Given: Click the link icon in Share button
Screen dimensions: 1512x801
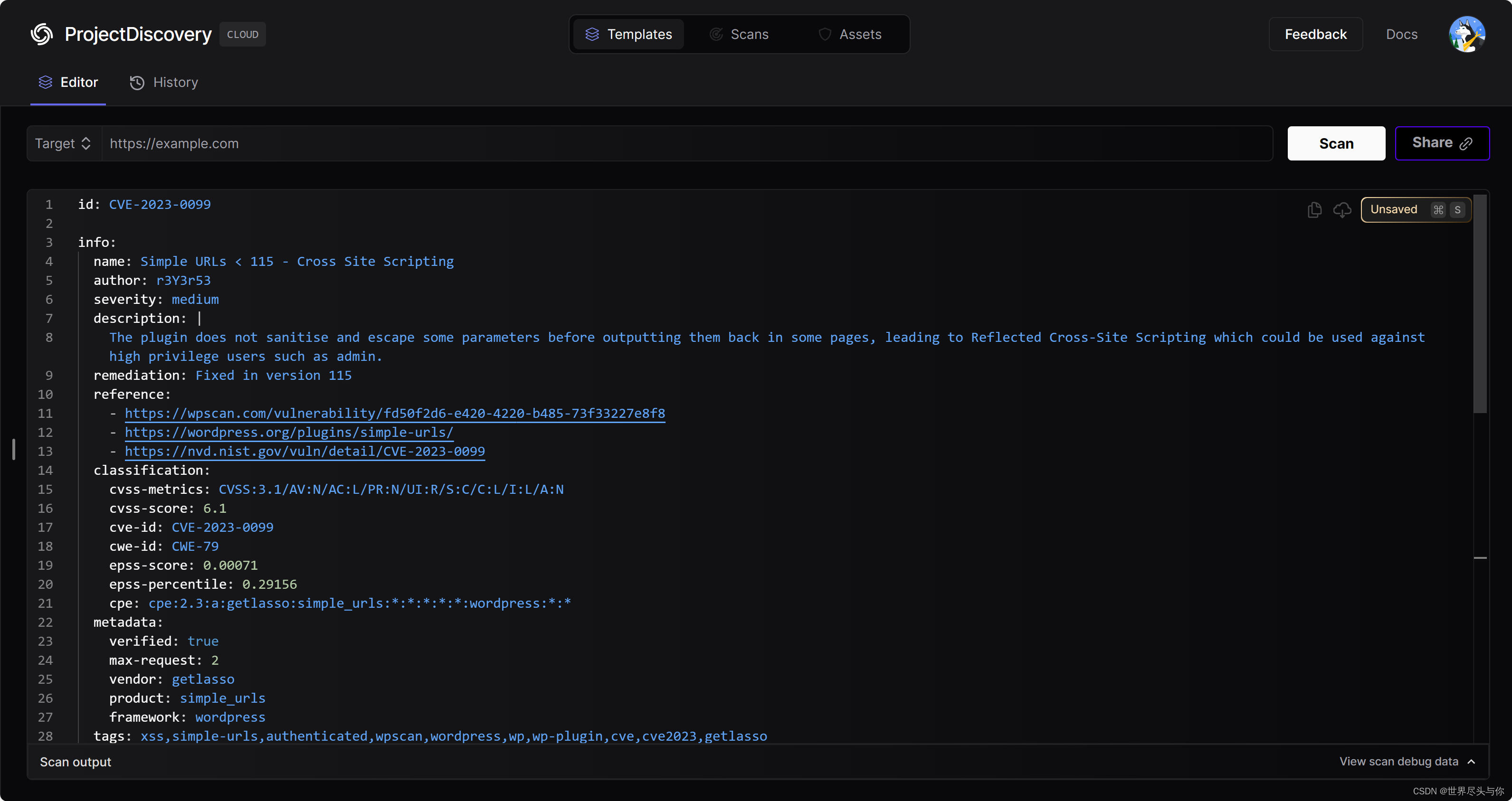Looking at the screenshot, I should point(1466,144).
